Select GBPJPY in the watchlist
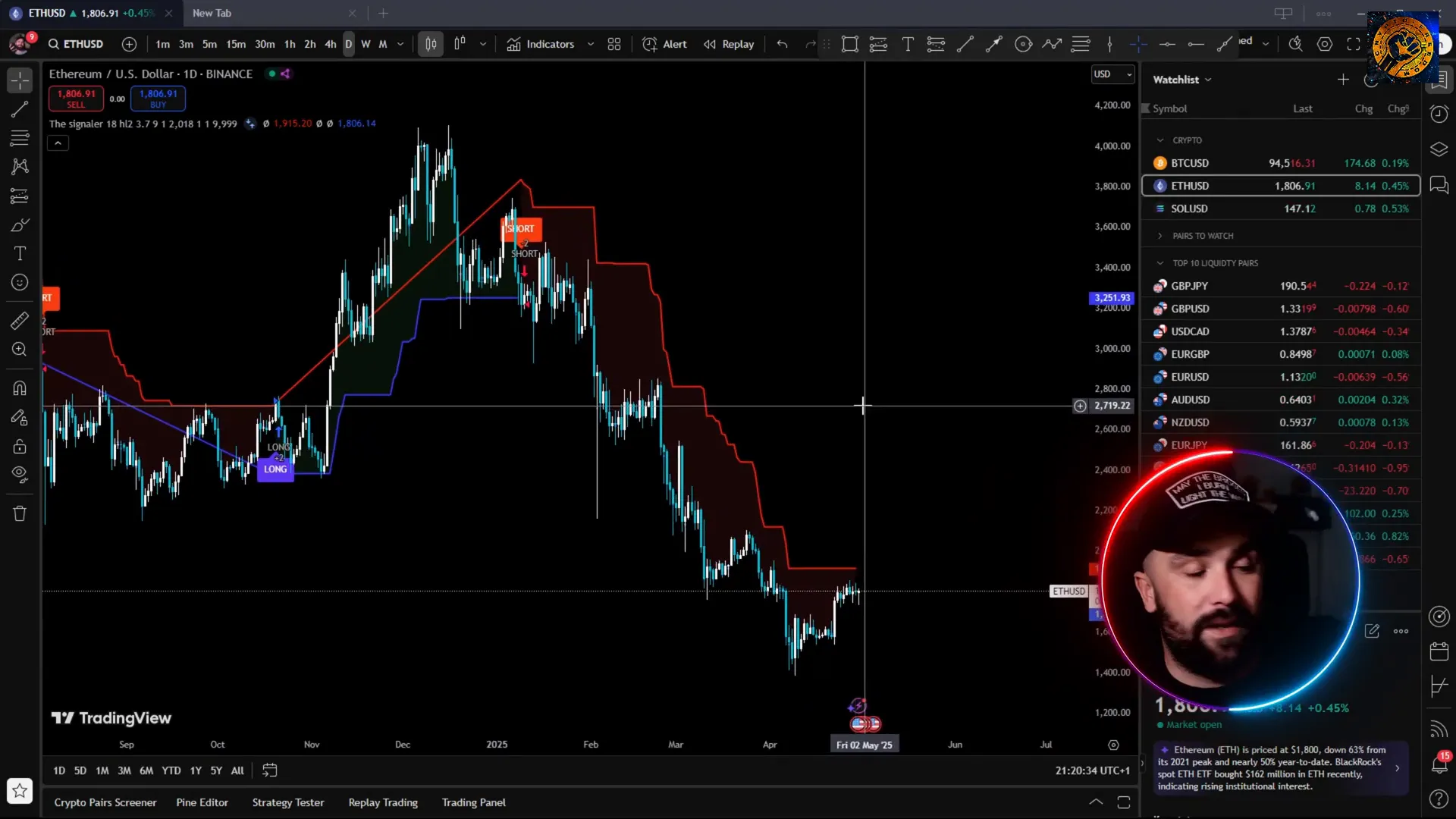Screen dimensions: 1456x819 click(x=1281, y=286)
